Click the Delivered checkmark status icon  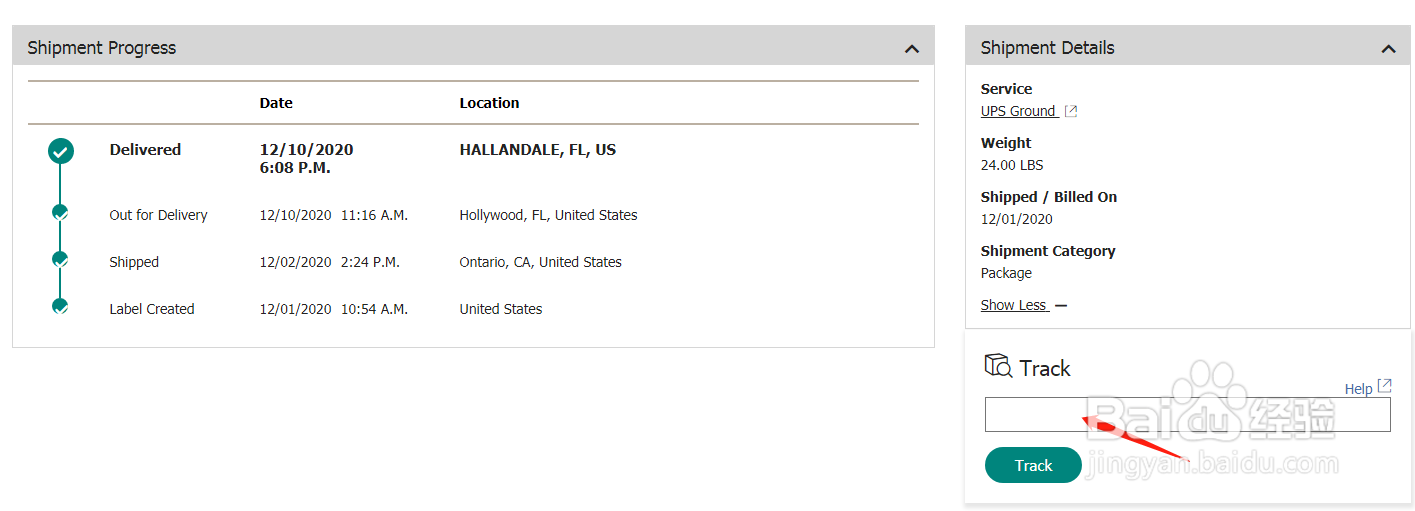[61, 151]
